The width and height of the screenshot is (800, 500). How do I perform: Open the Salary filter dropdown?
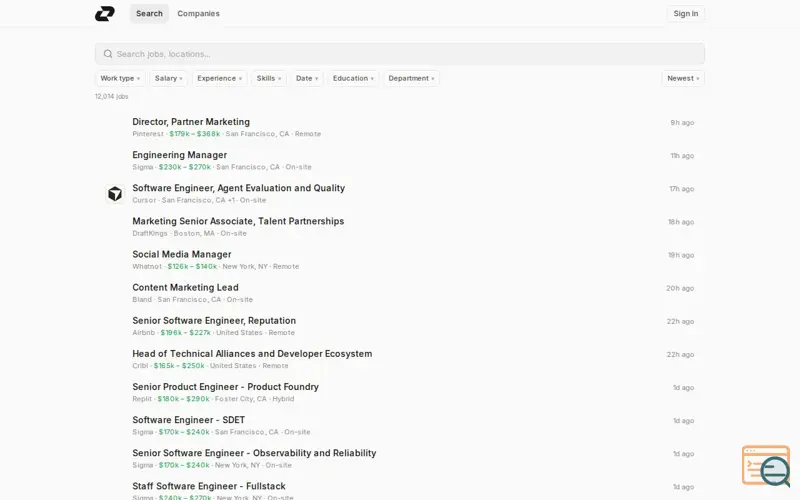tap(168, 78)
